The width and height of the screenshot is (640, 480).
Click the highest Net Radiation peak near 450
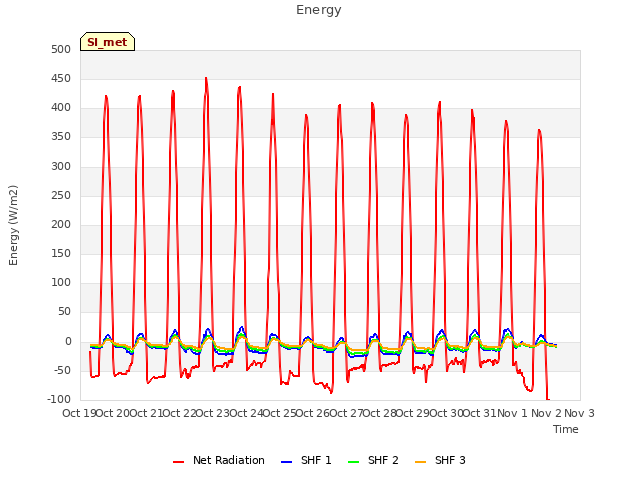[x=206, y=78]
